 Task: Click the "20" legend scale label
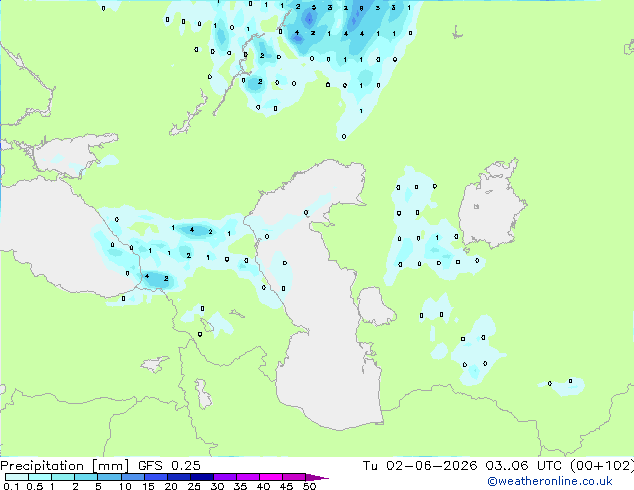(x=171, y=486)
